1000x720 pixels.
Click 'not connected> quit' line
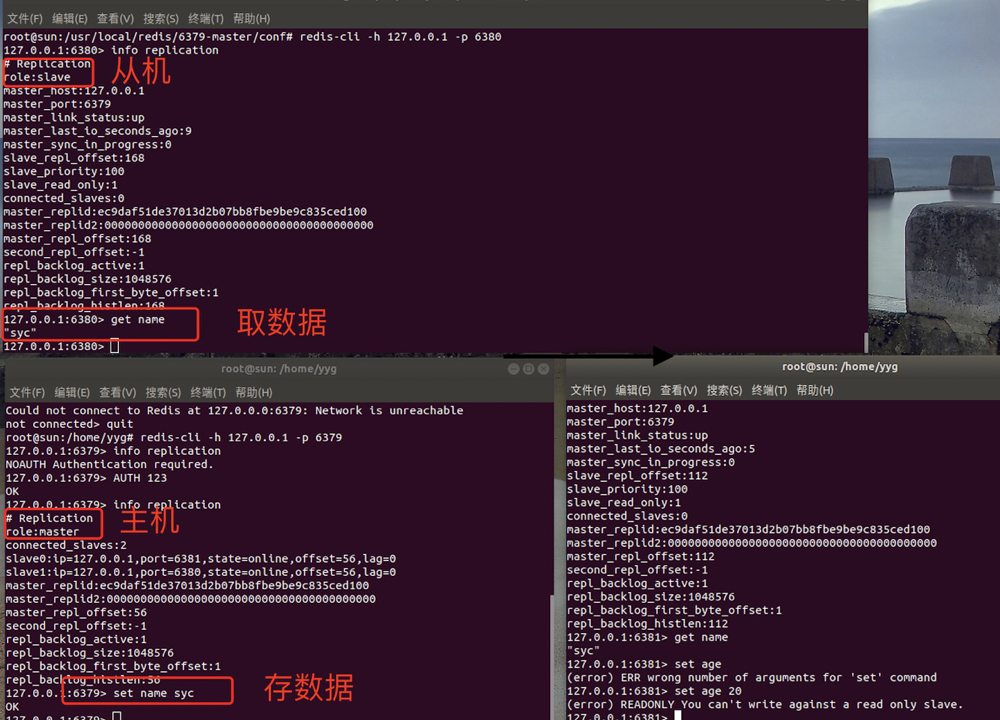(x=70, y=423)
